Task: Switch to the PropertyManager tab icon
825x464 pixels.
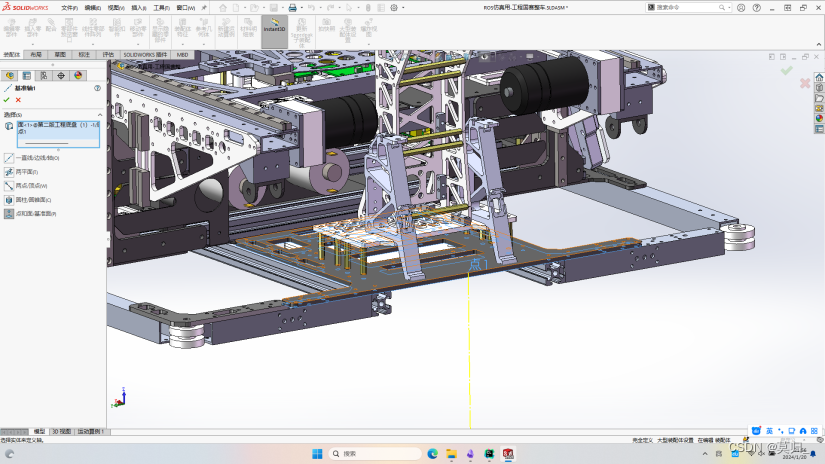Action: (x=27, y=76)
